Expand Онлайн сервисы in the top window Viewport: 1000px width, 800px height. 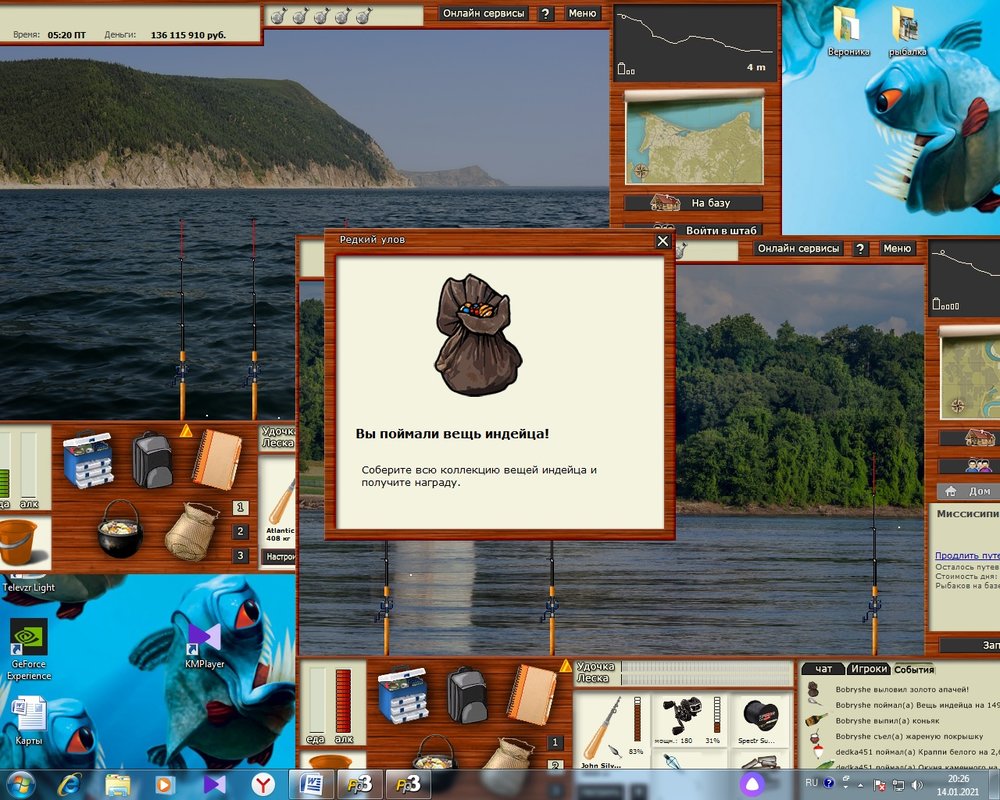coord(484,14)
